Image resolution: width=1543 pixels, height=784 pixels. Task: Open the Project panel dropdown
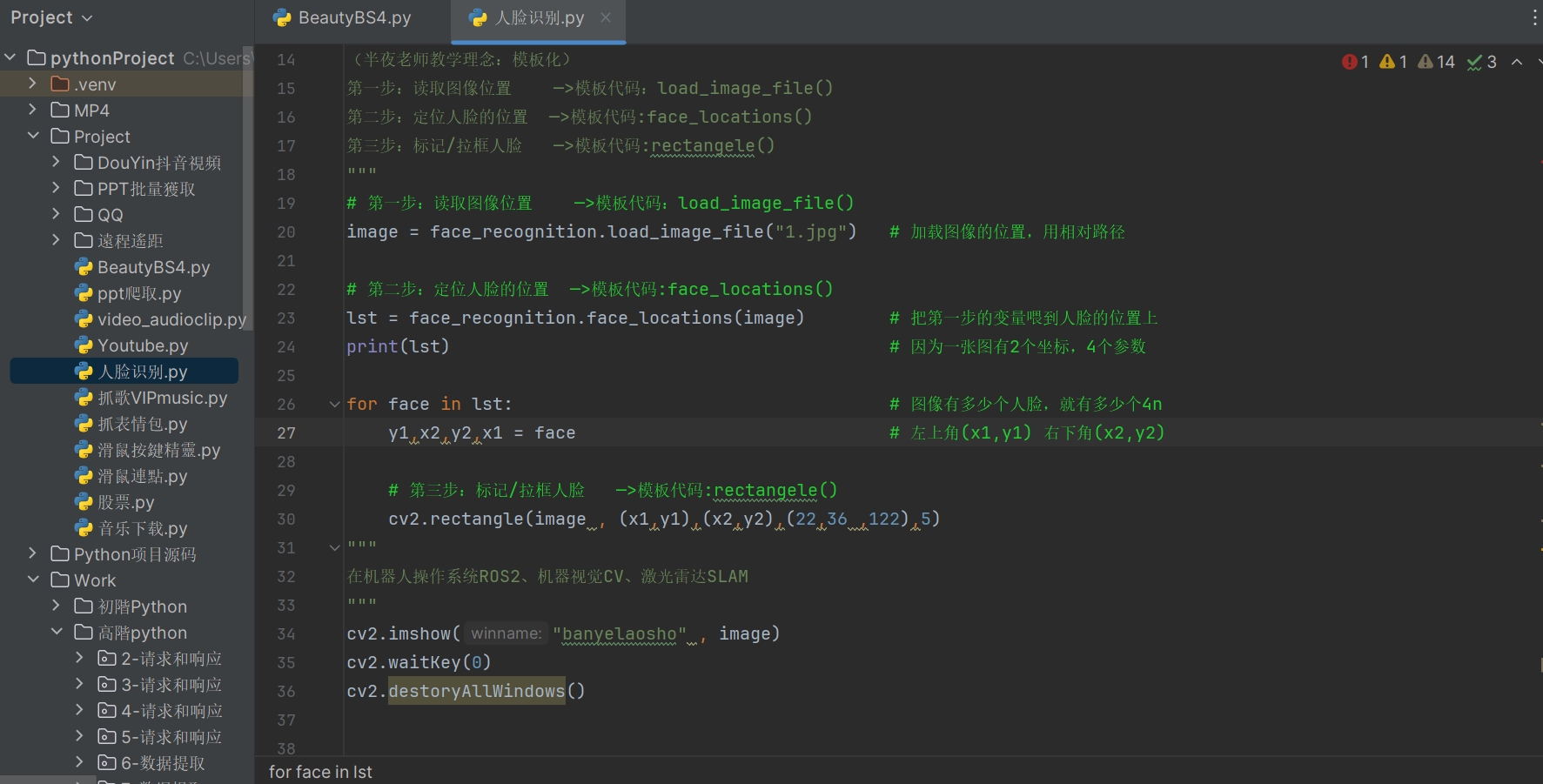click(x=50, y=17)
